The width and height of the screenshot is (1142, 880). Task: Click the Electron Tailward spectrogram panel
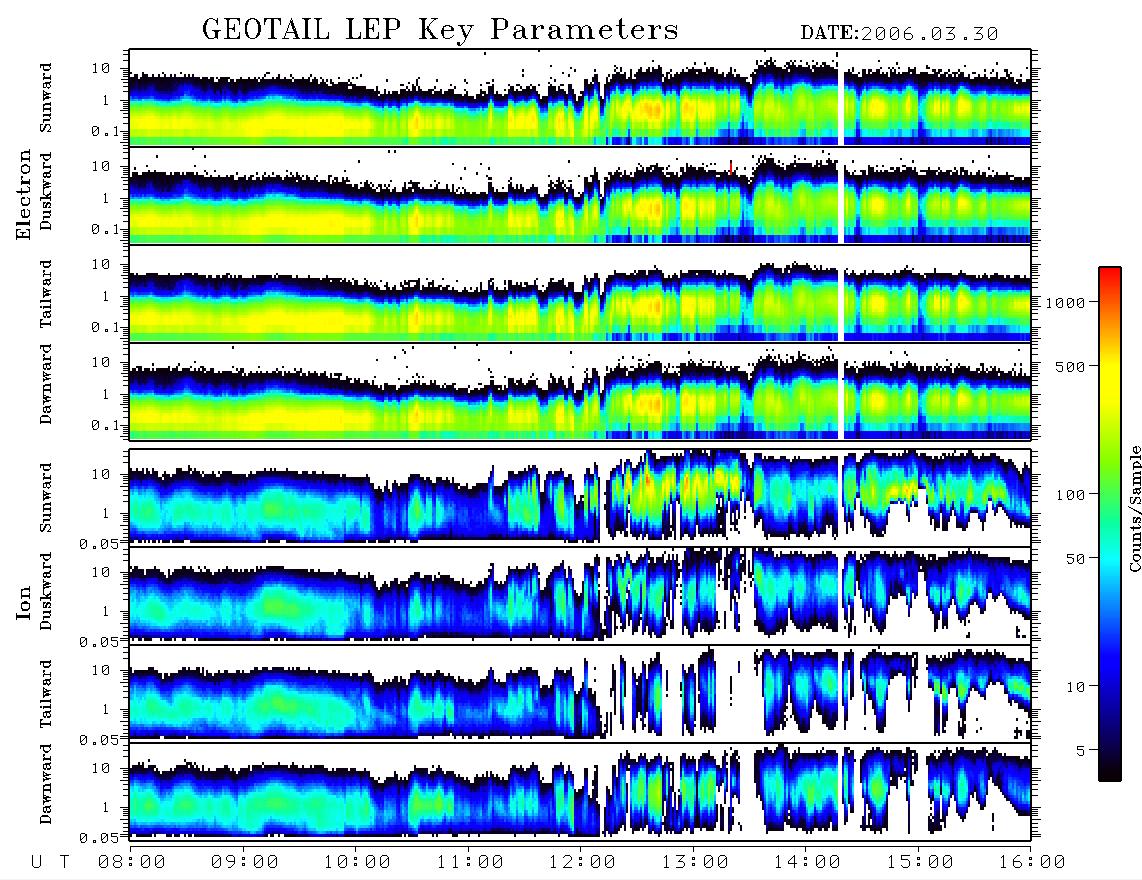(580, 293)
